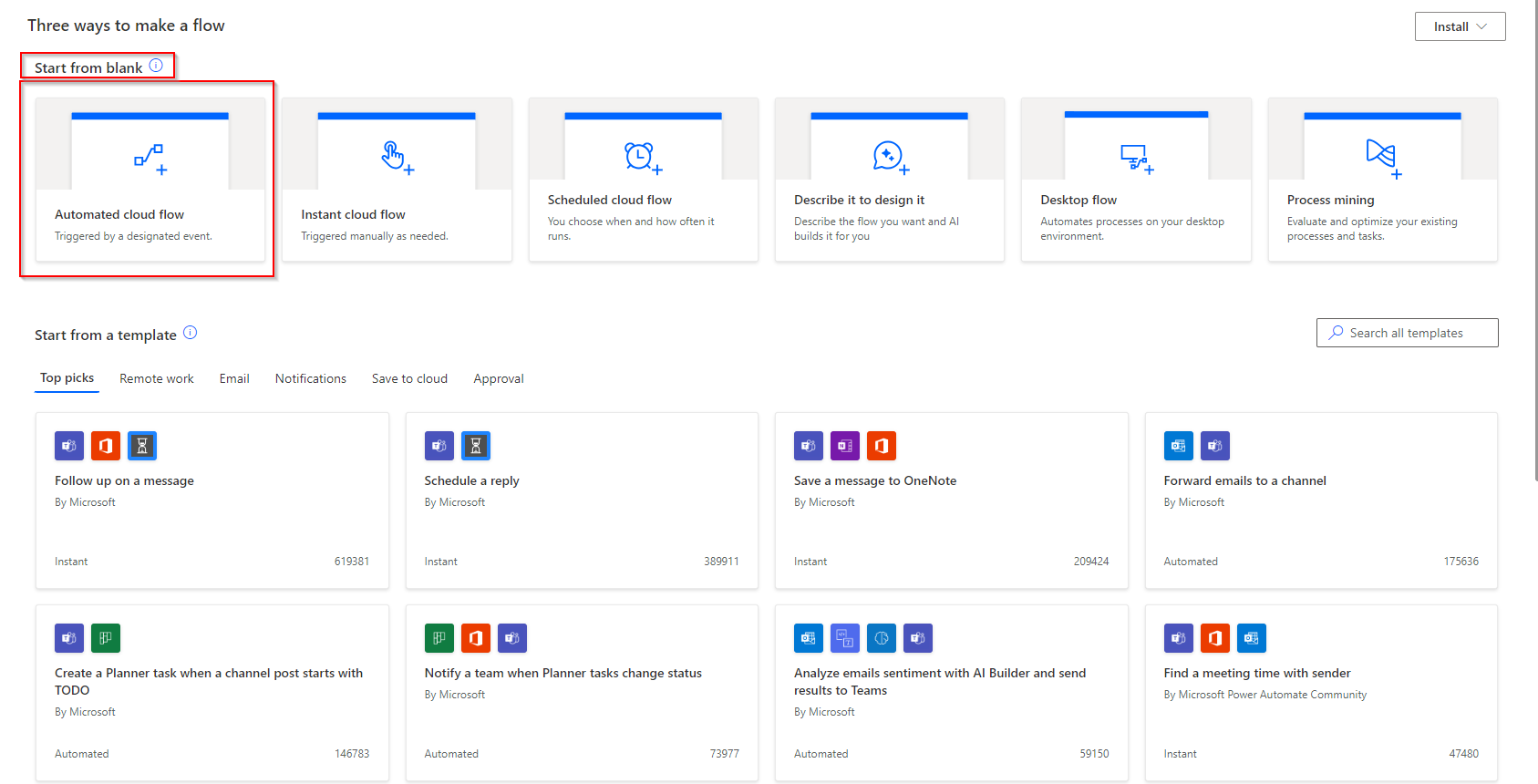Select Describe it to design it title
The height and width of the screenshot is (784, 1538).
pyautogui.click(x=859, y=200)
